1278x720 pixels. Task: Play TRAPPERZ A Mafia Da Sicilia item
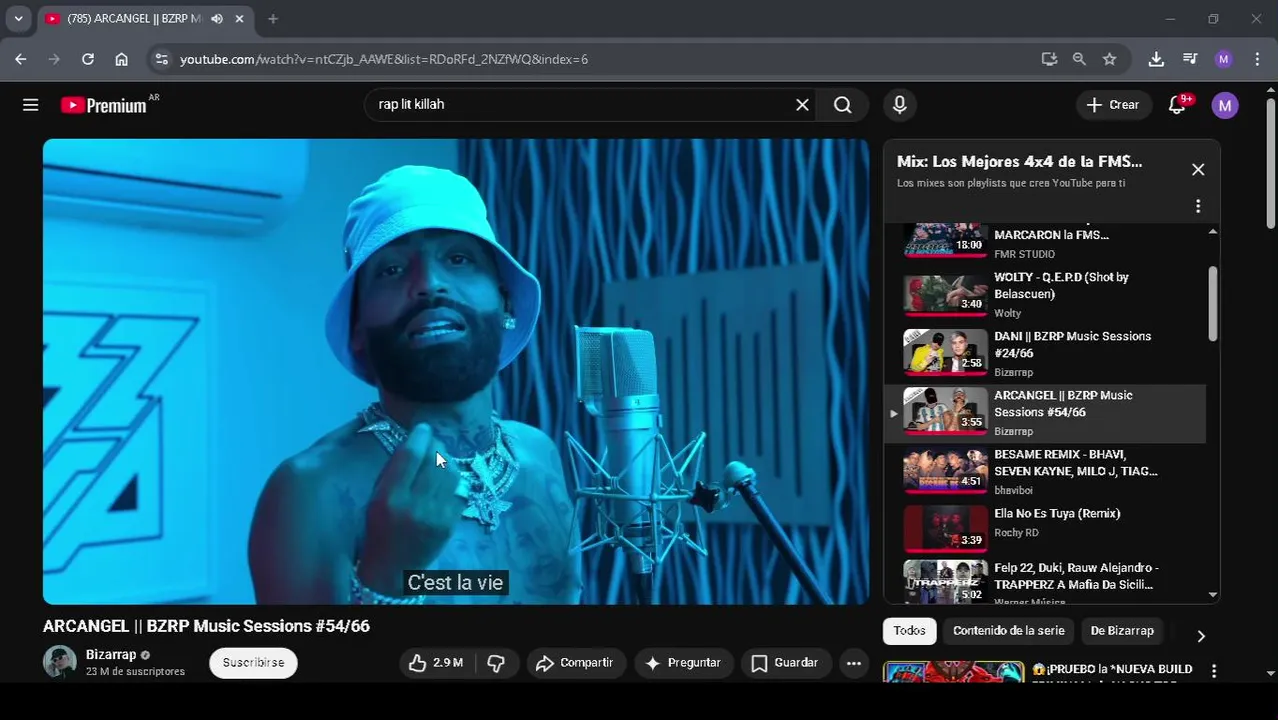[1045, 582]
